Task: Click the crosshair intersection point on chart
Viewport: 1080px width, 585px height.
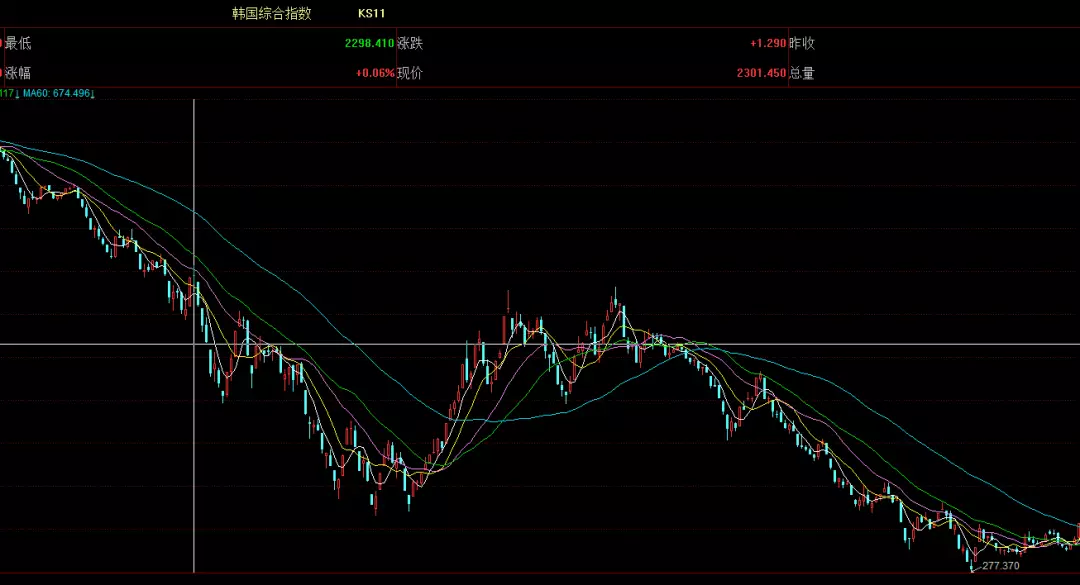Action: pos(194,344)
